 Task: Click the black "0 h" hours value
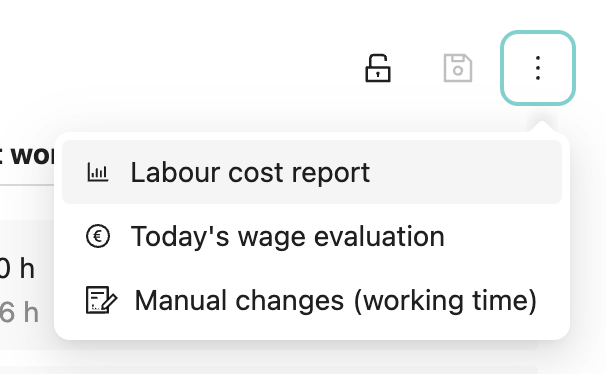pos(17,269)
